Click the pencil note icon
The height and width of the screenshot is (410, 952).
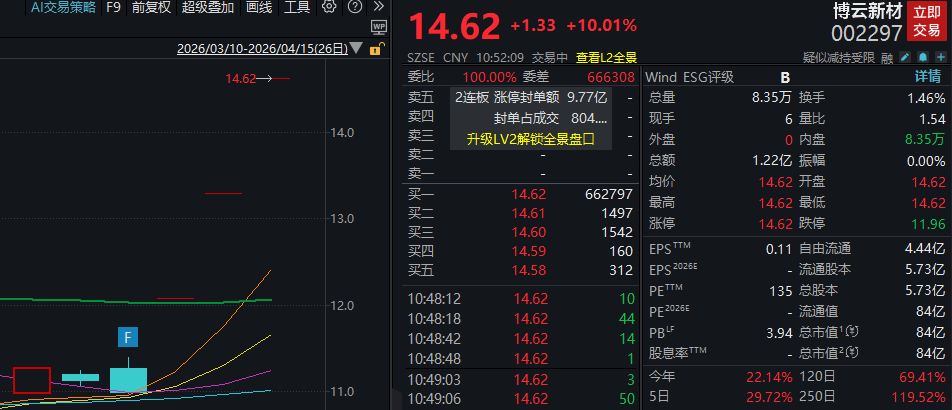[905, 58]
